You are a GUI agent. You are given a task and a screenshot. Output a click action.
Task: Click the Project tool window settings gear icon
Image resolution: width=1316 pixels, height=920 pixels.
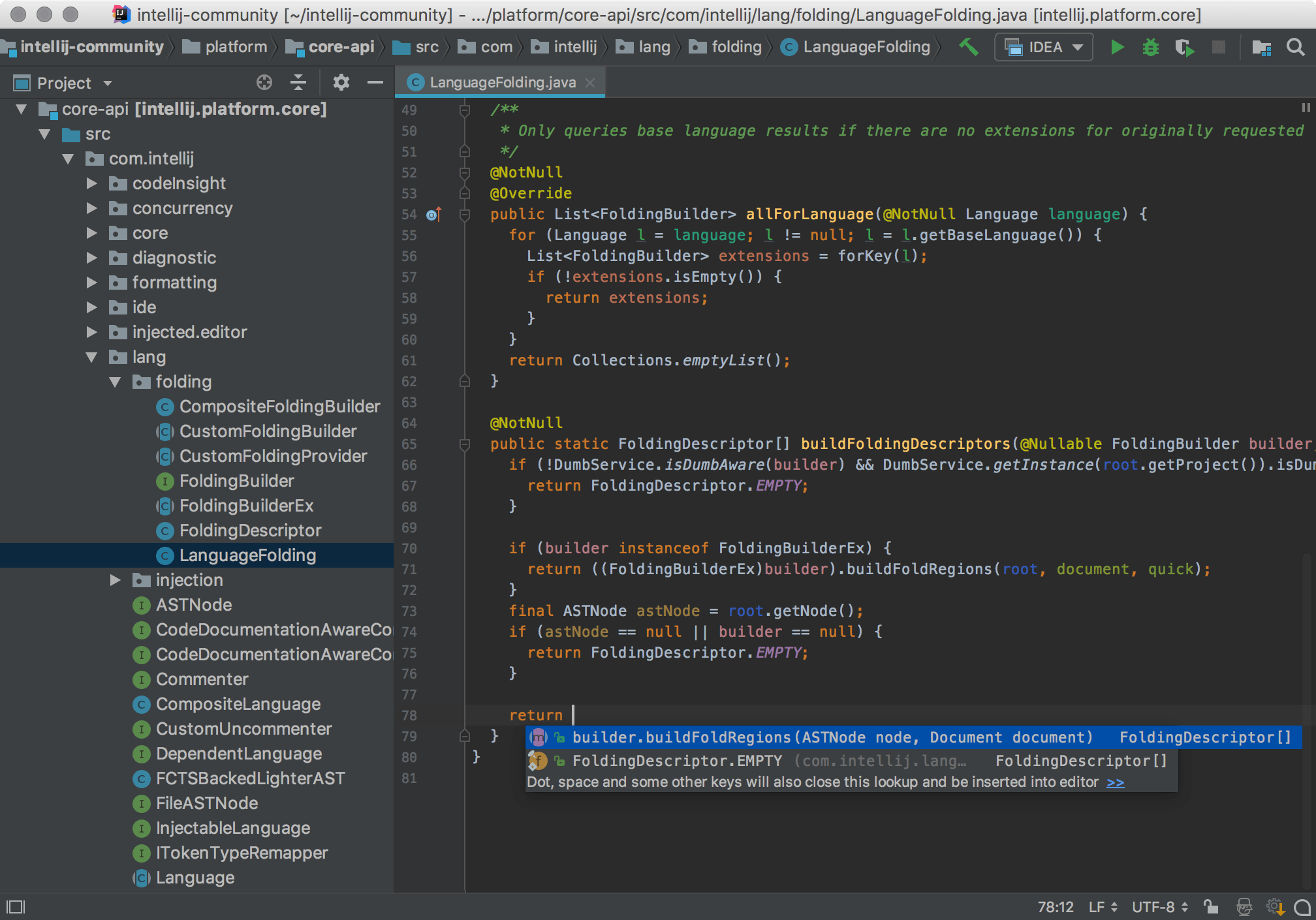340,83
